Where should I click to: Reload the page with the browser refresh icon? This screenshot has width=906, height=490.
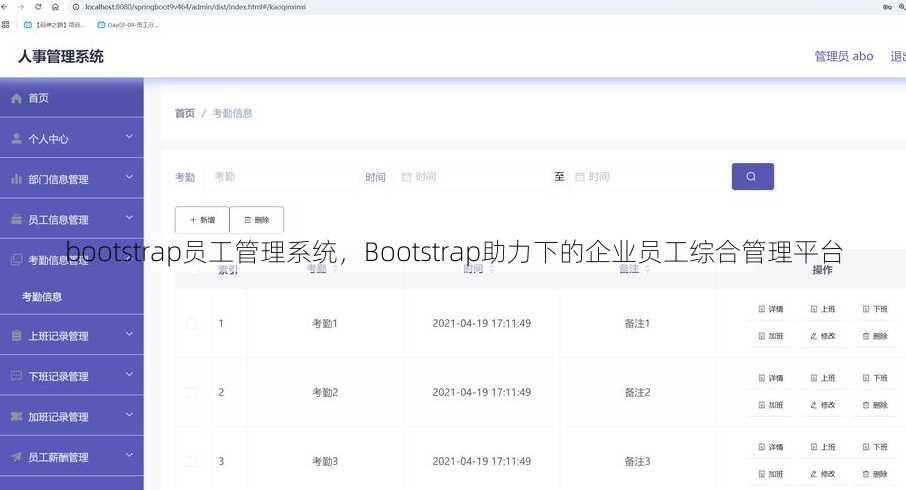tap(38, 7)
